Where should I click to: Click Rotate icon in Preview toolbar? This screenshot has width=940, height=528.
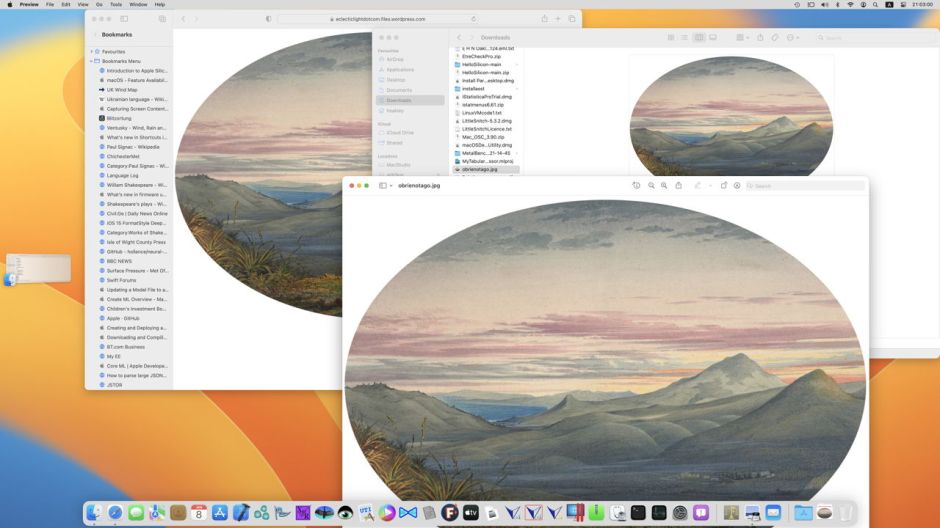click(723, 186)
